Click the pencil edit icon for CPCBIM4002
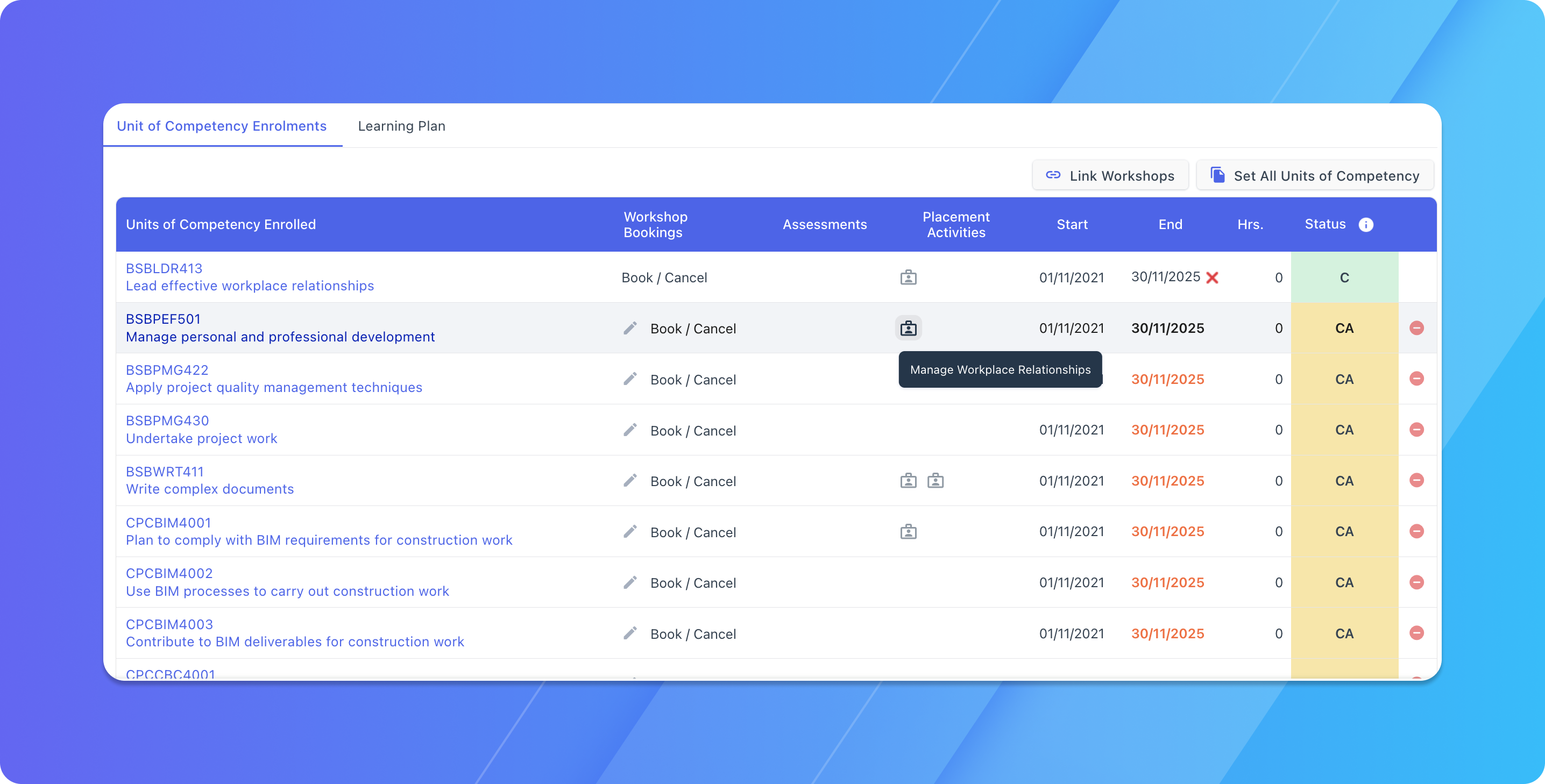1545x784 pixels. point(630,582)
